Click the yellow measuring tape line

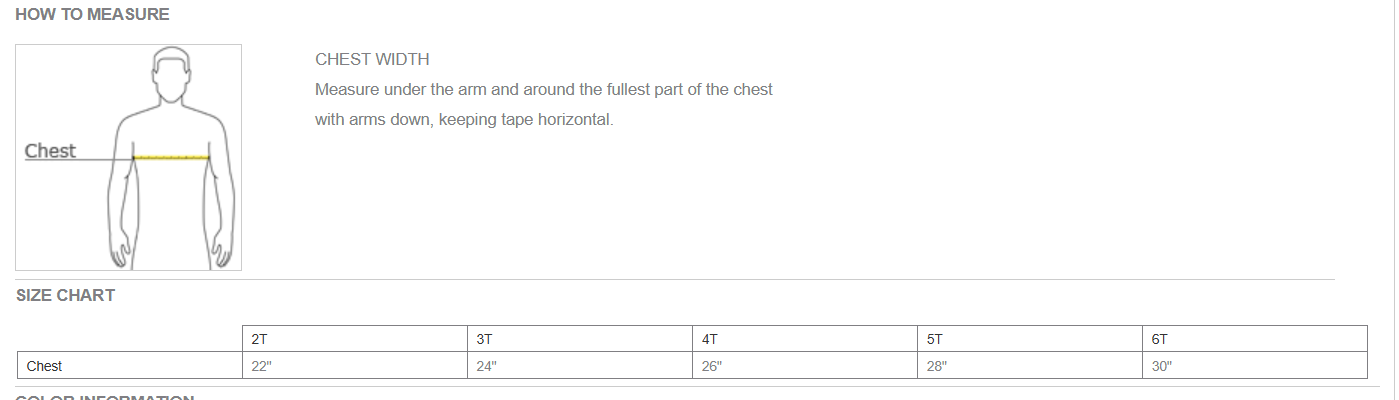click(171, 158)
